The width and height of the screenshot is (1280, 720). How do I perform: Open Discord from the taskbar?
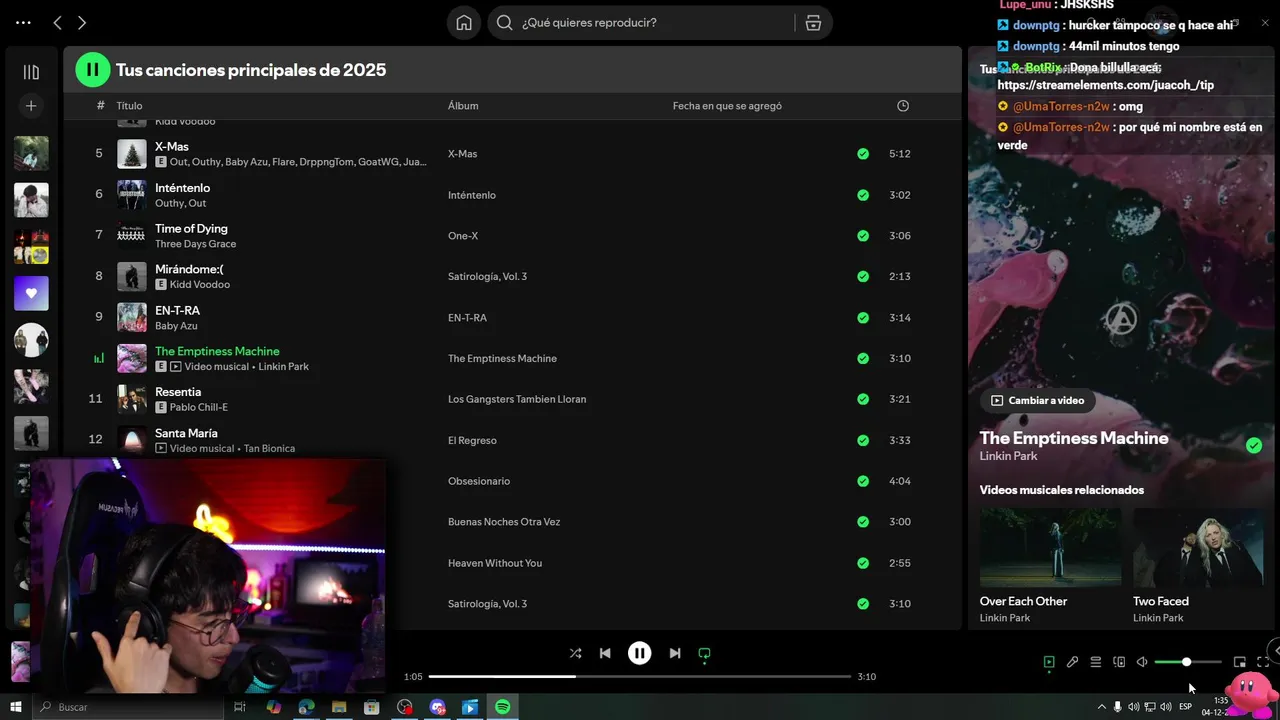437,707
